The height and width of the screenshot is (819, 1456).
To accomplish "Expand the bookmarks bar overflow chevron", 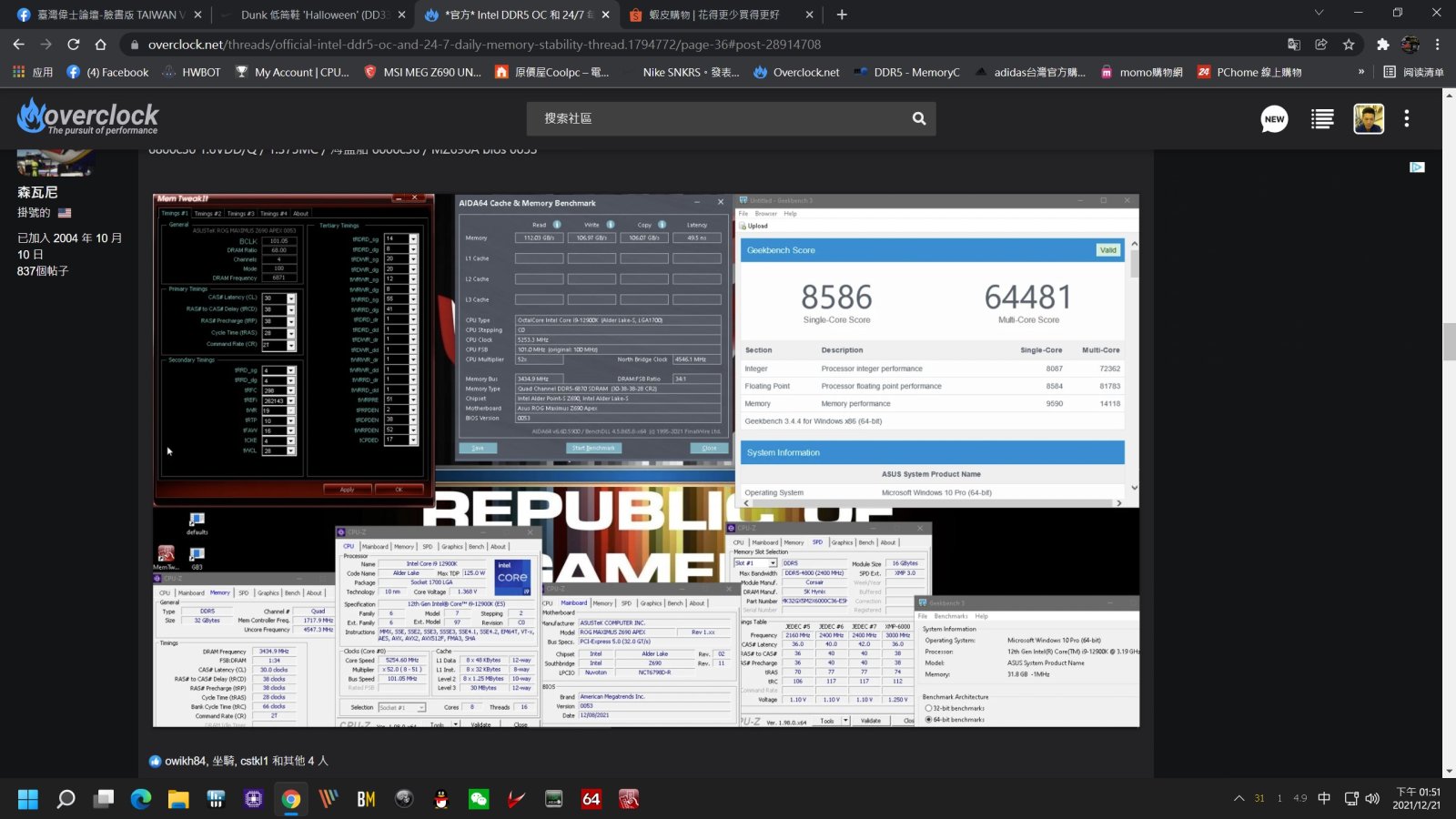I will tap(1361, 72).
